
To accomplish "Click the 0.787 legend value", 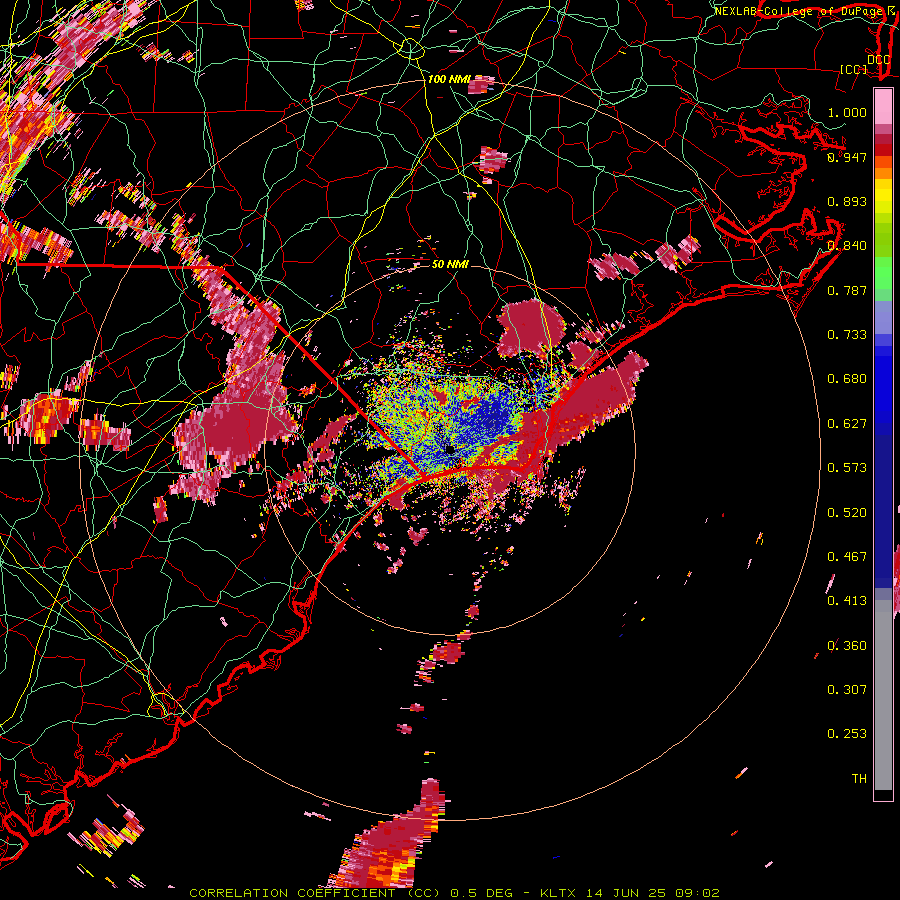I will click(x=847, y=290).
